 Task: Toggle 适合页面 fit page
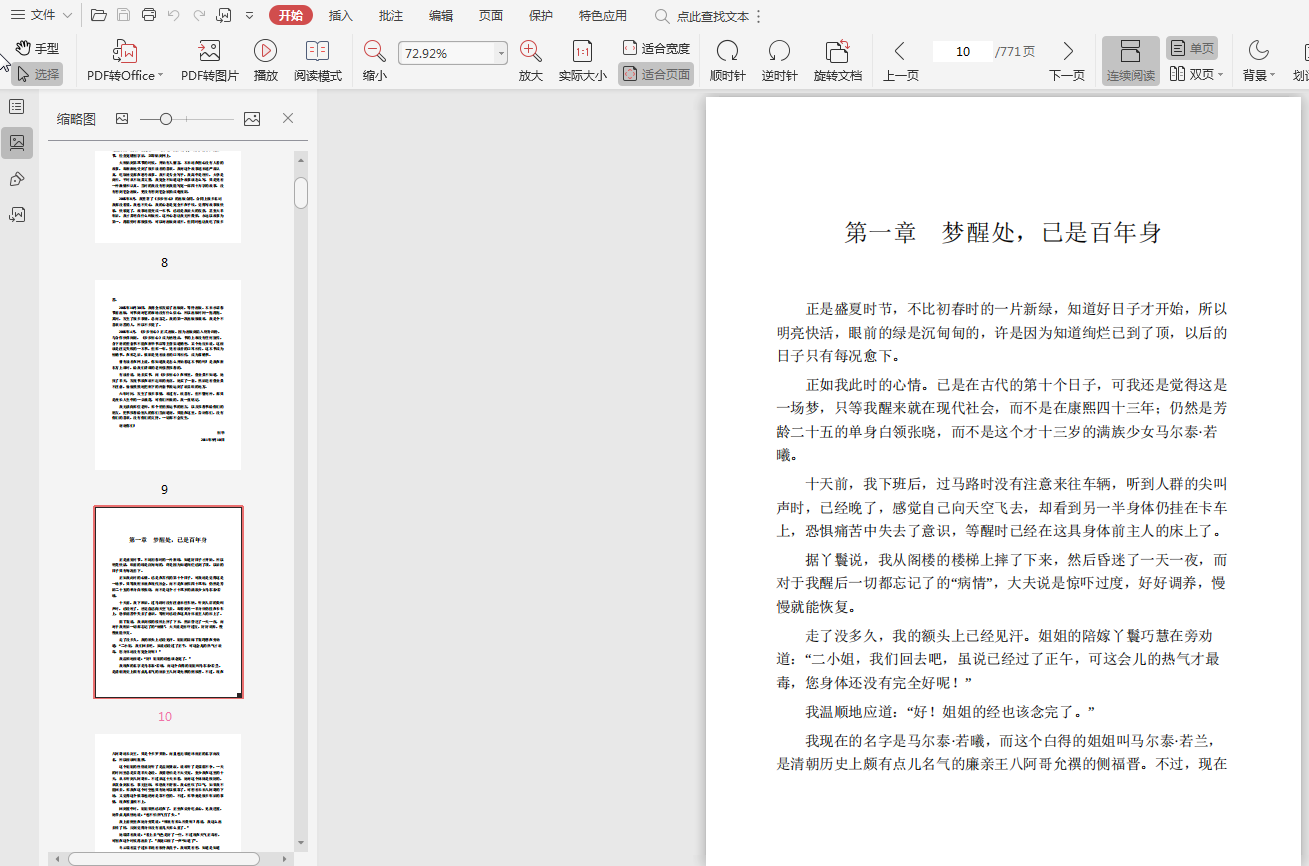pyautogui.click(x=655, y=74)
